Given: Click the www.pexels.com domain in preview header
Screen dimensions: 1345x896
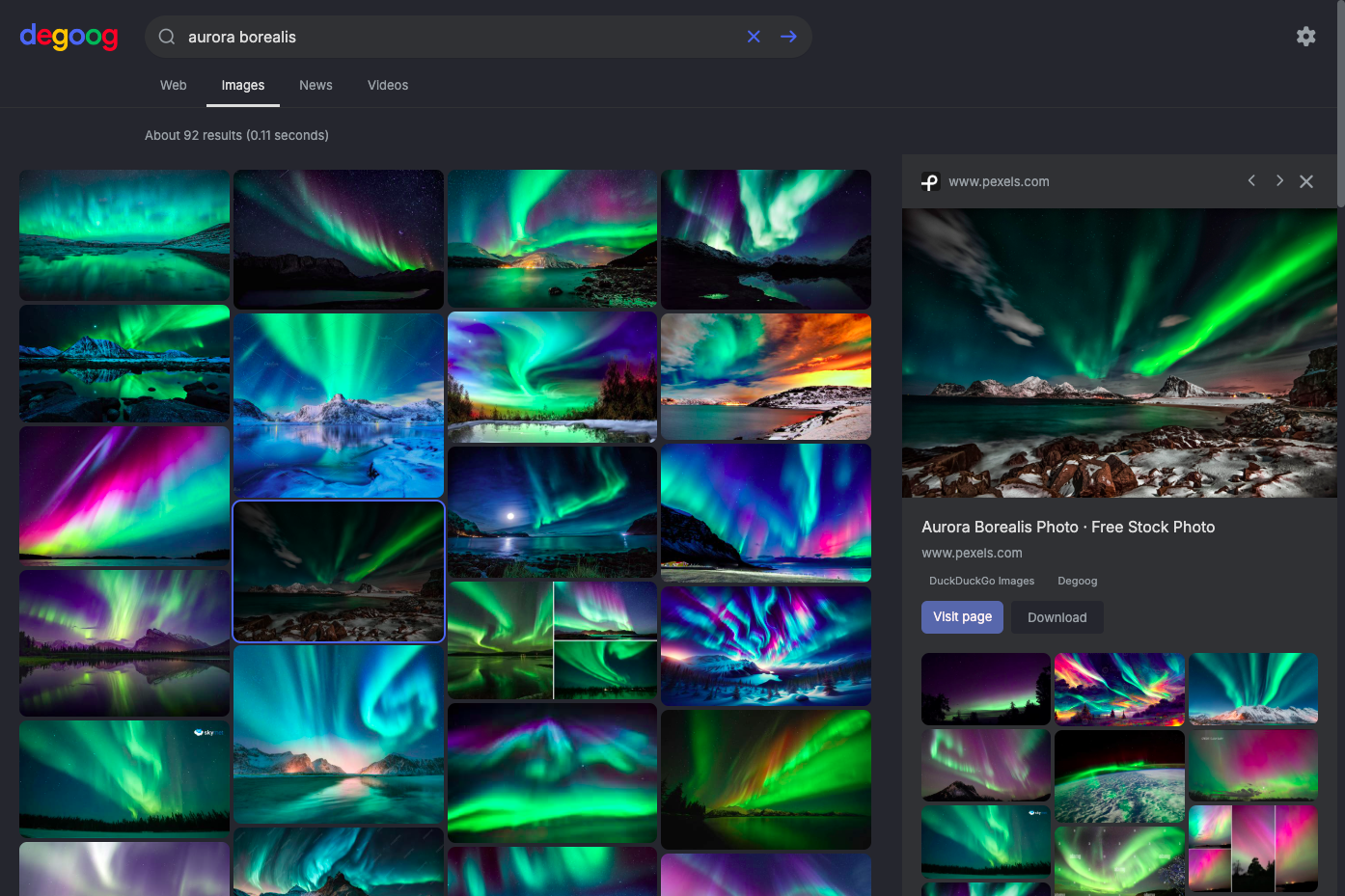Looking at the screenshot, I should pos(999,181).
